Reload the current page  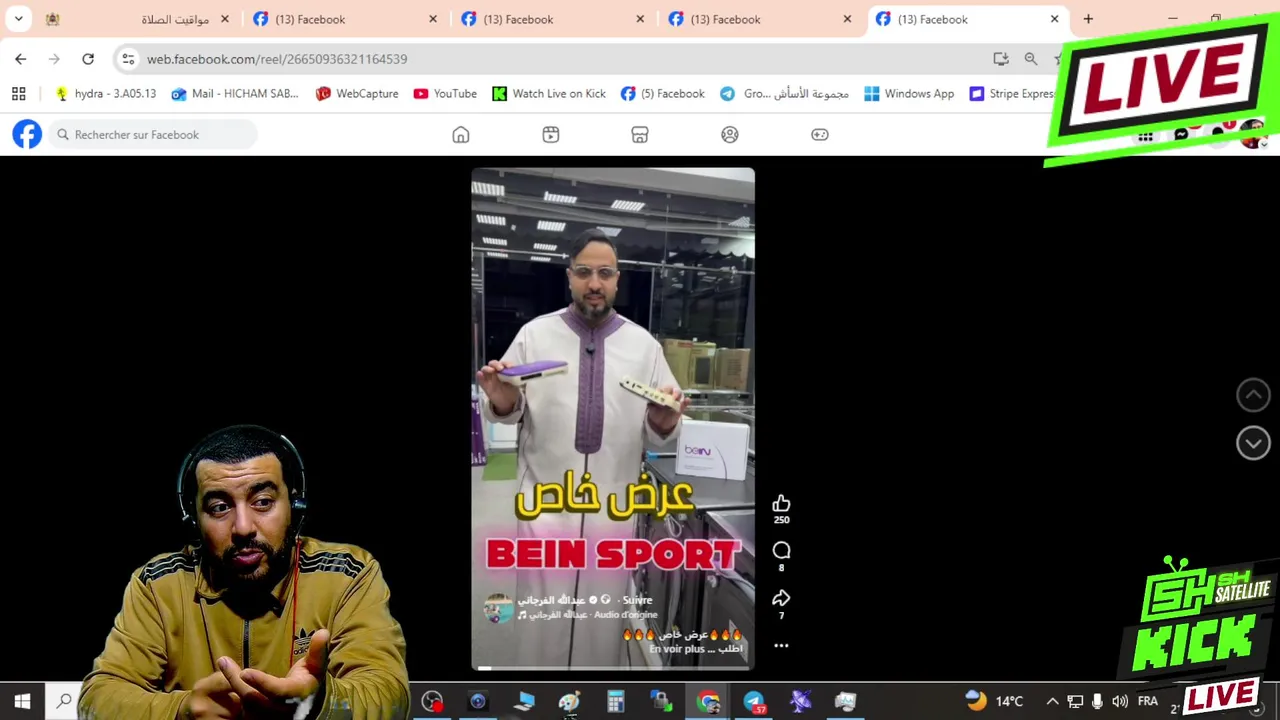(88, 59)
